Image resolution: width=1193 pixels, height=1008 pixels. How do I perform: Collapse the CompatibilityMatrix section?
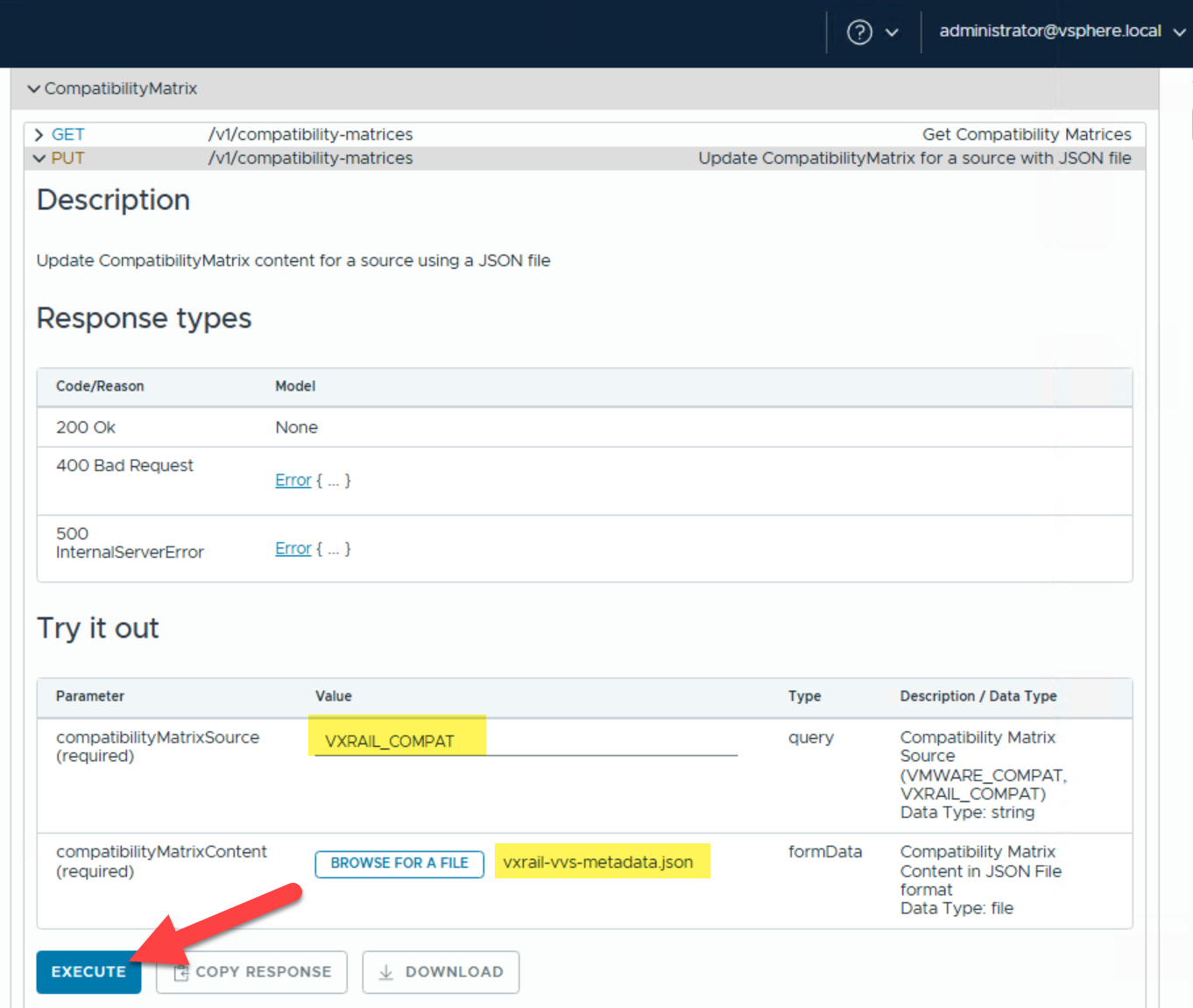(x=34, y=88)
